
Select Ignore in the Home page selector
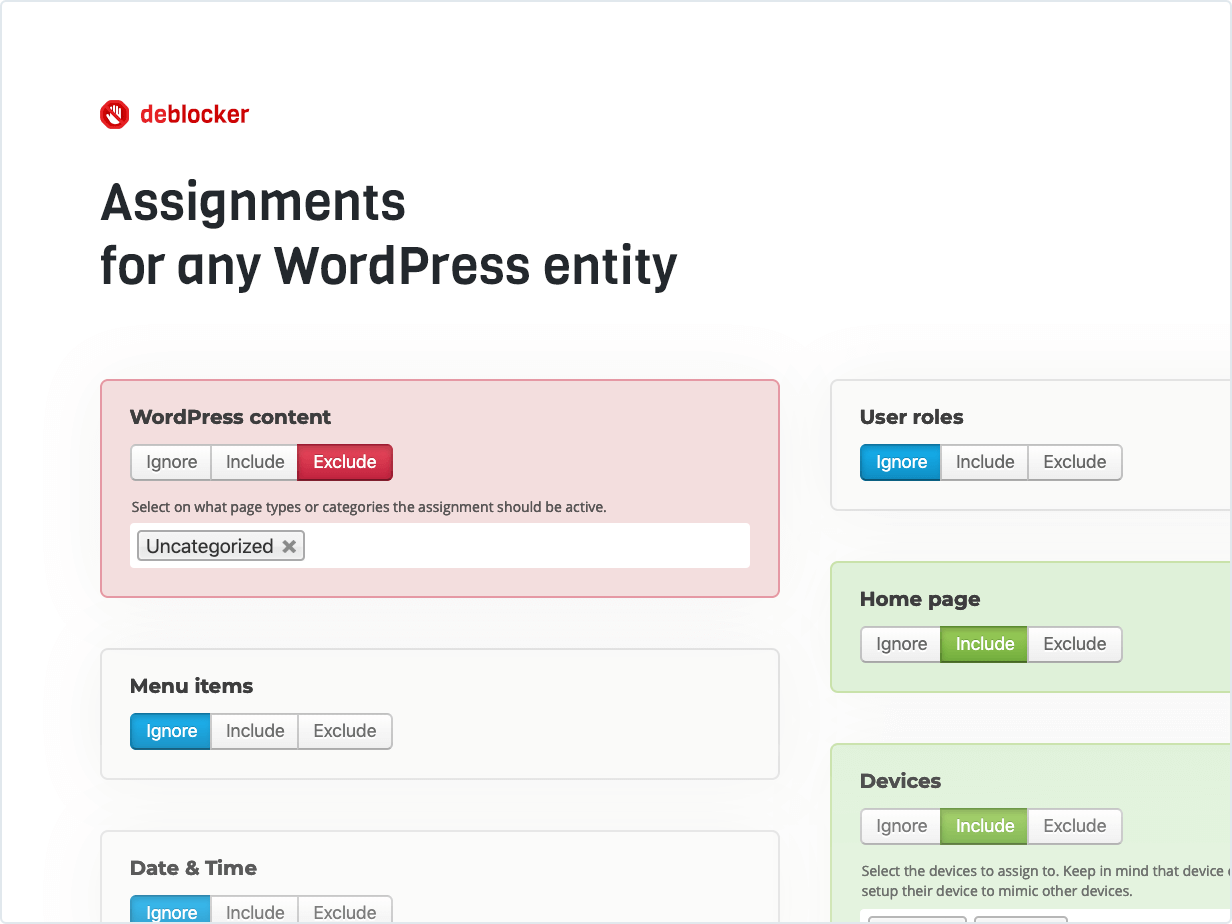pyautogui.click(x=900, y=644)
